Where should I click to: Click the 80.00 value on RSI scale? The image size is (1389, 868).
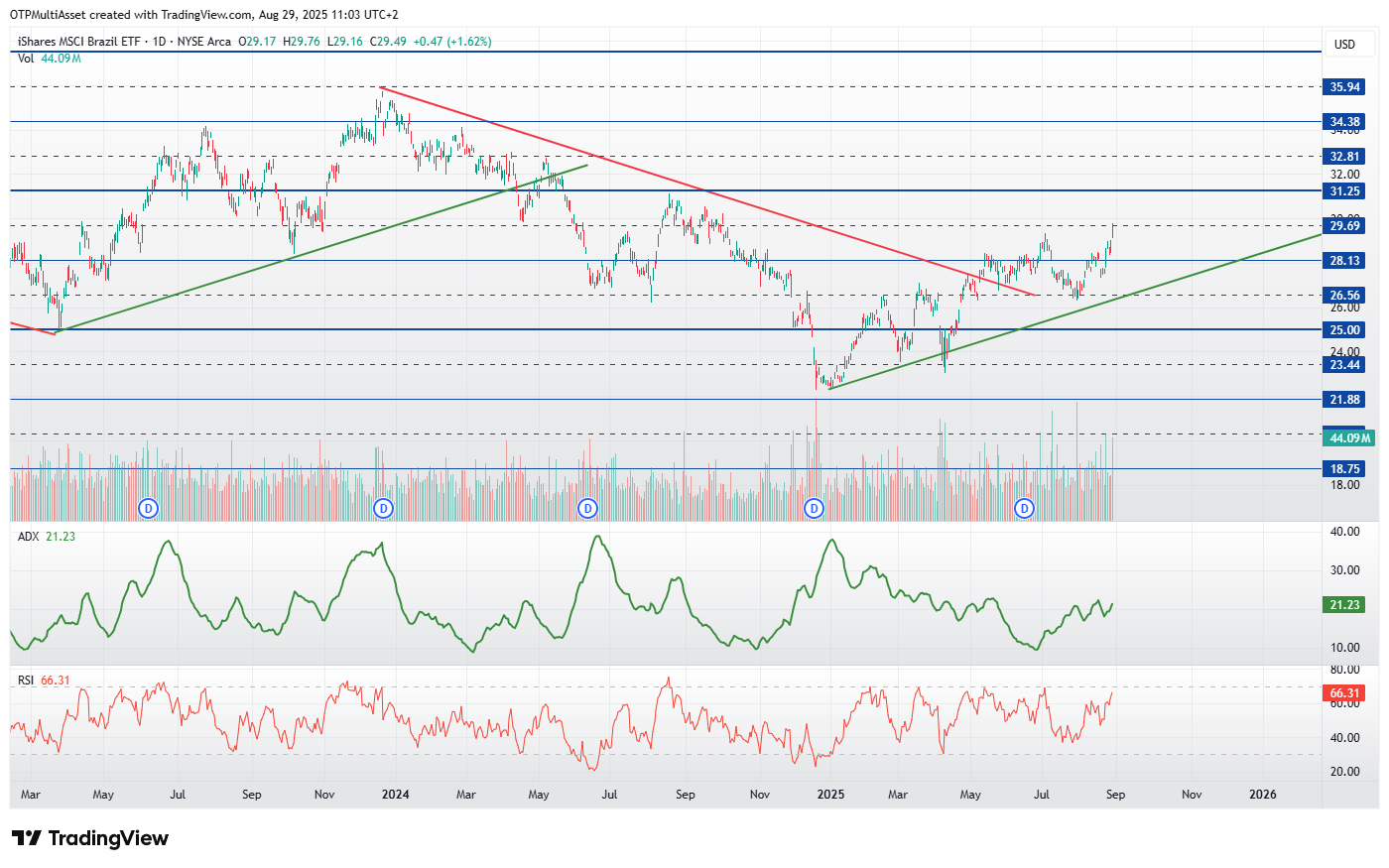1344,671
